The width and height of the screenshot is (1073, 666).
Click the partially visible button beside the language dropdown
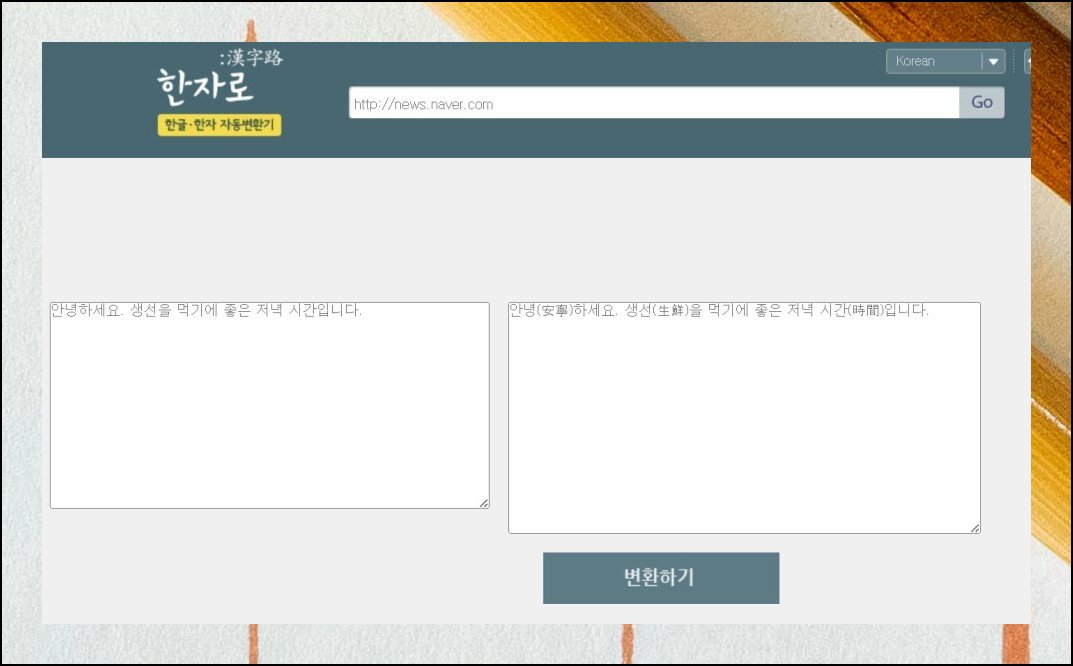click(x=1027, y=61)
